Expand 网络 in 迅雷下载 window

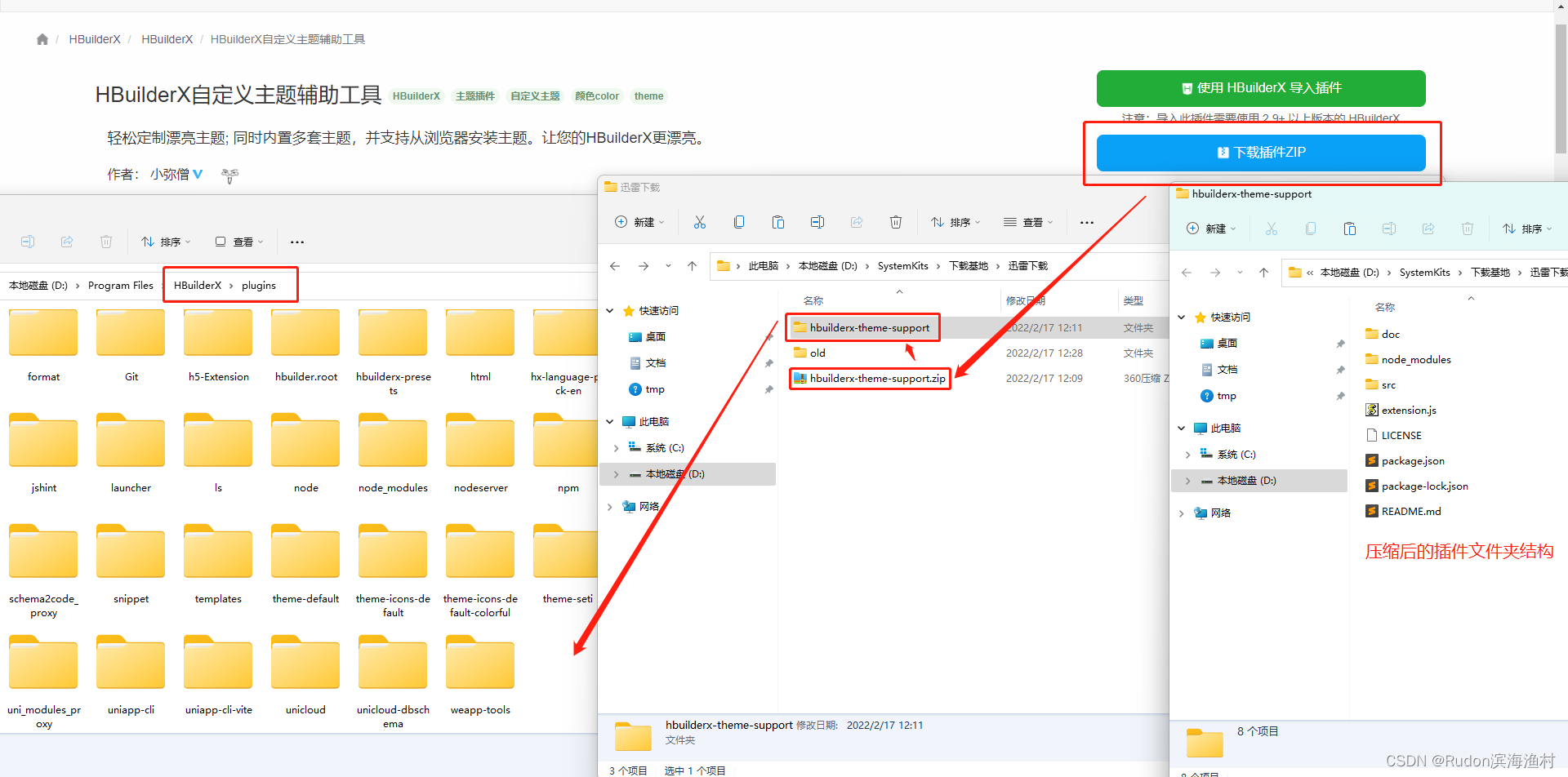pyautogui.click(x=610, y=507)
